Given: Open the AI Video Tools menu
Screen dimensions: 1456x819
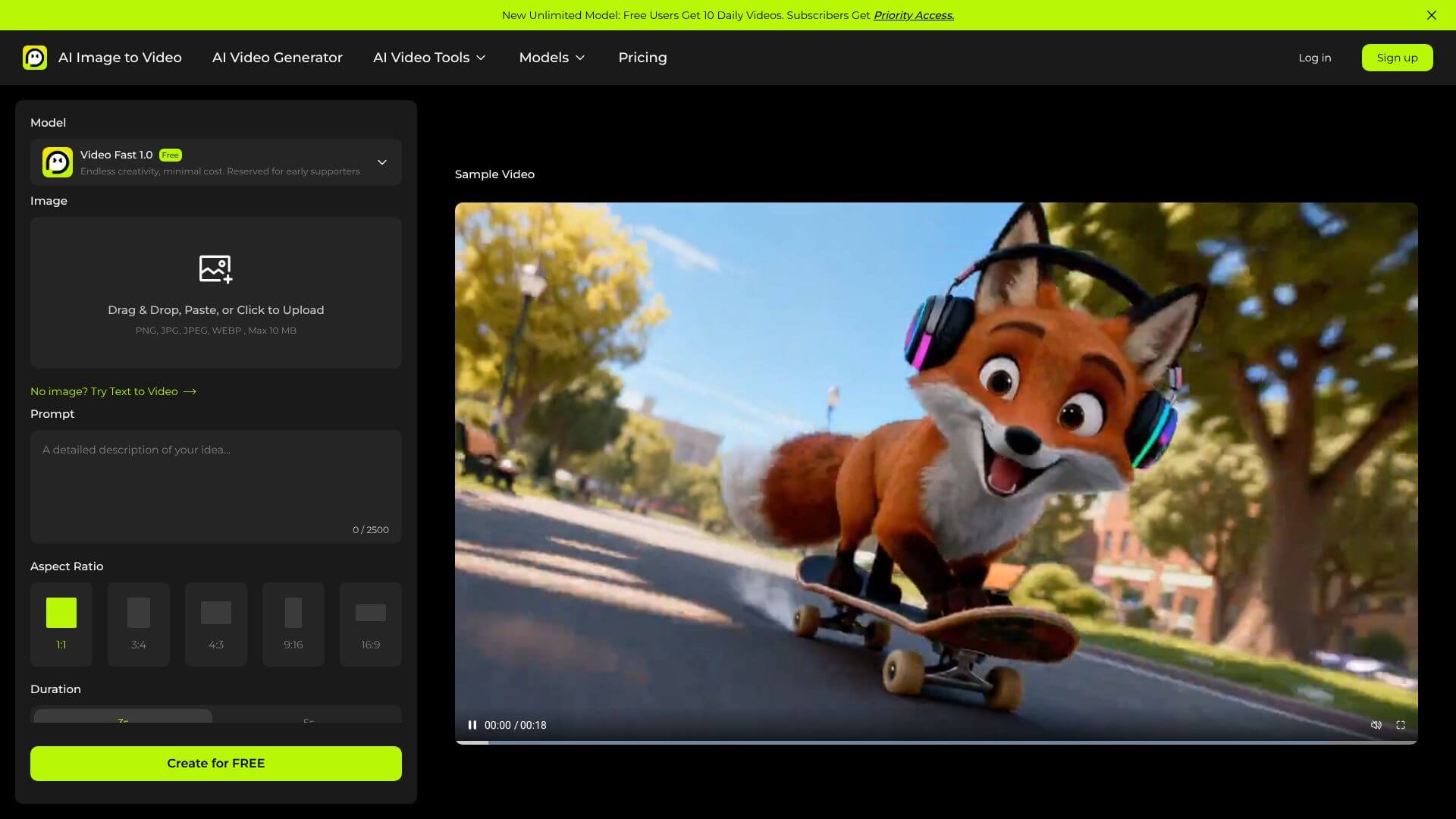Looking at the screenshot, I should pos(429,58).
